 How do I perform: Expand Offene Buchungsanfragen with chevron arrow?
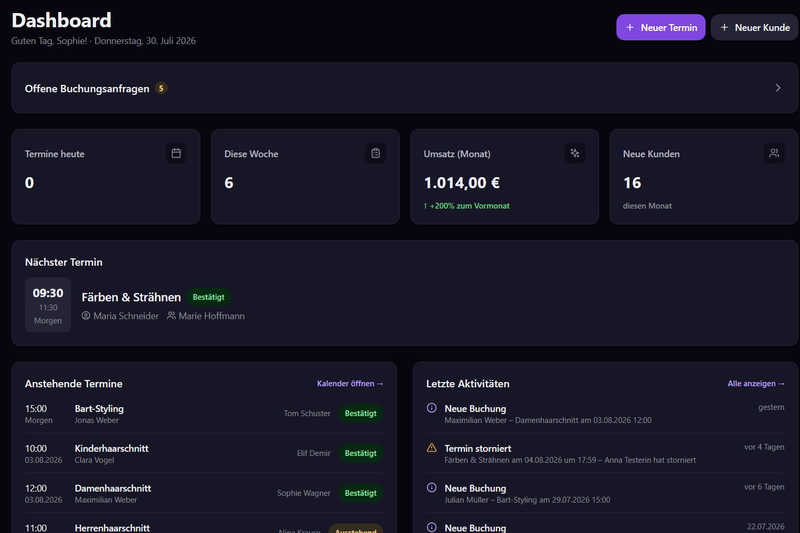point(778,88)
